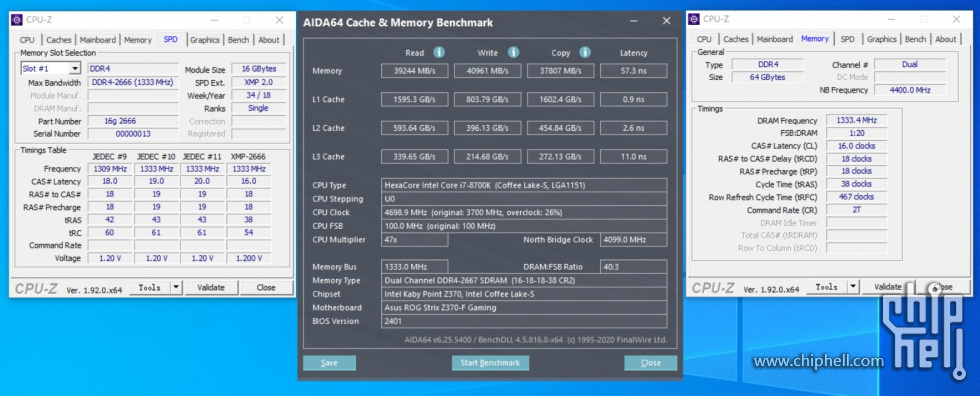Click Memory latency value 57.3 ns

tap(634, 71)
